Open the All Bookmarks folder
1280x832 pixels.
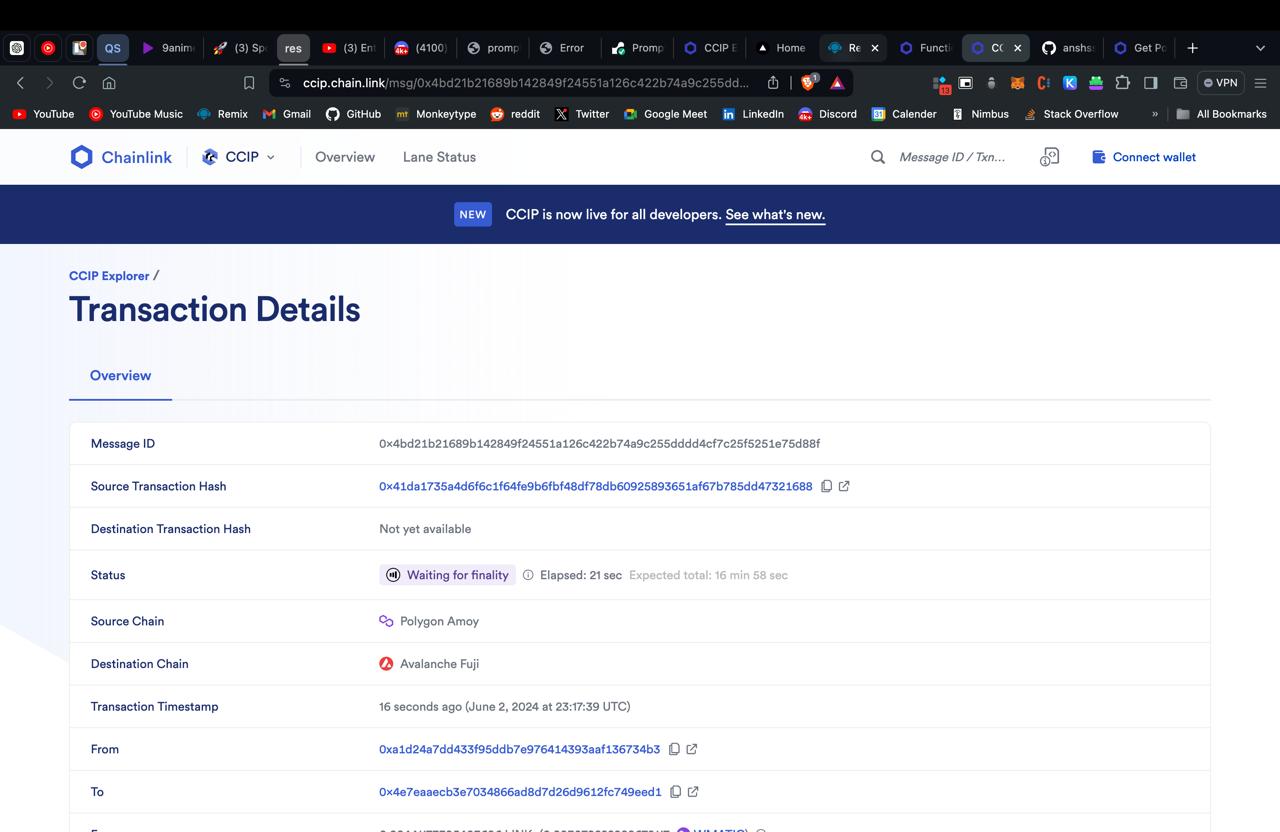click(x=1221, y=114)
